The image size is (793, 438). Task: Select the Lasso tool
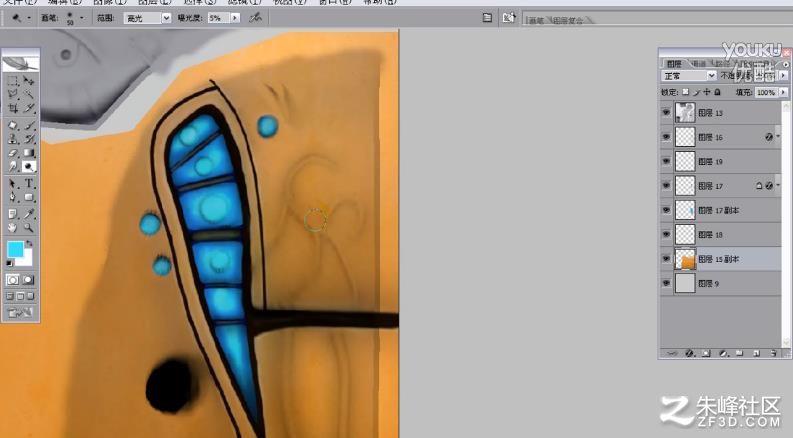click(x=13, y=94)
